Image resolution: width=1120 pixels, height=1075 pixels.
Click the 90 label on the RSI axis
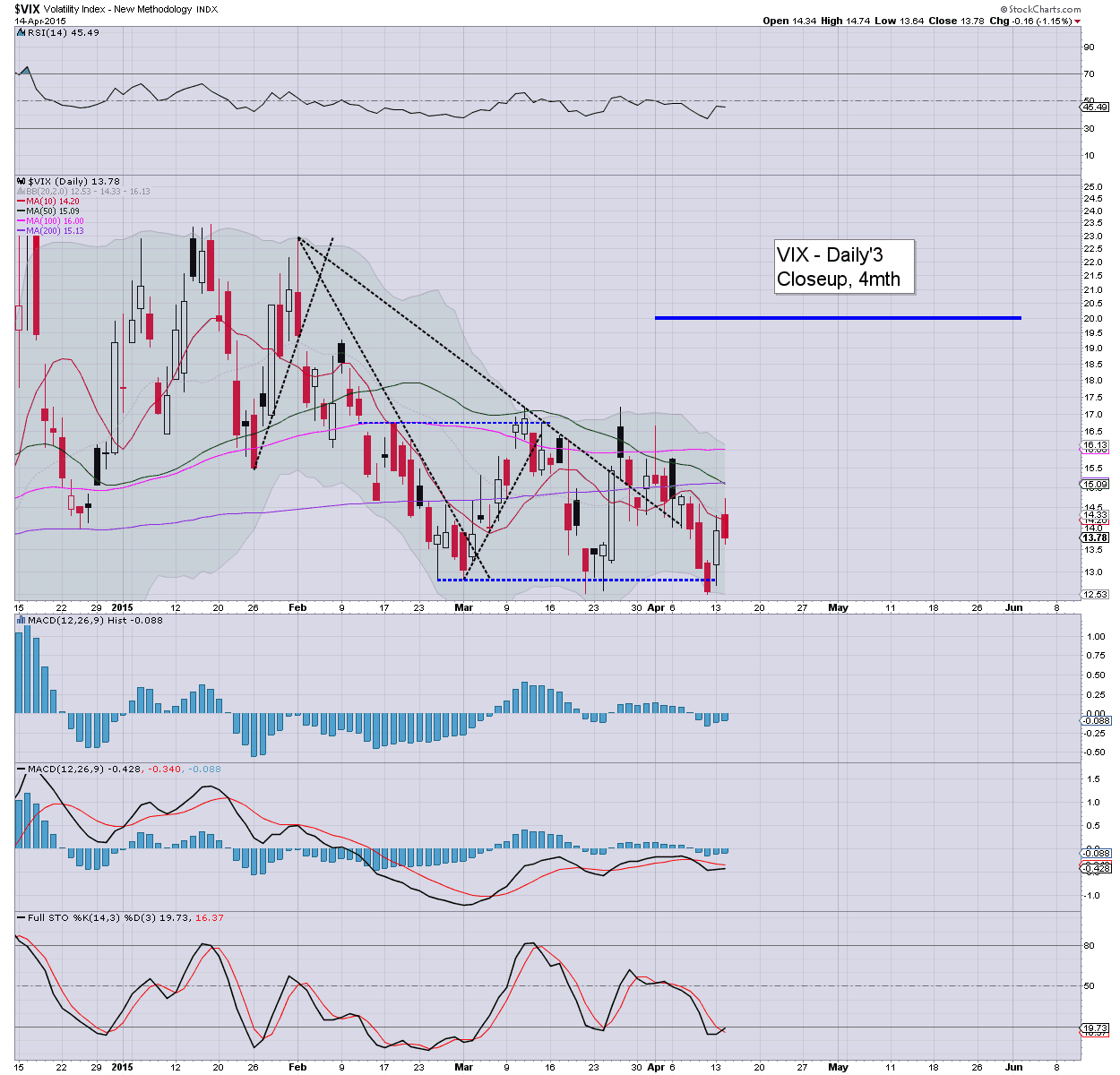(x=1089, y=47)
